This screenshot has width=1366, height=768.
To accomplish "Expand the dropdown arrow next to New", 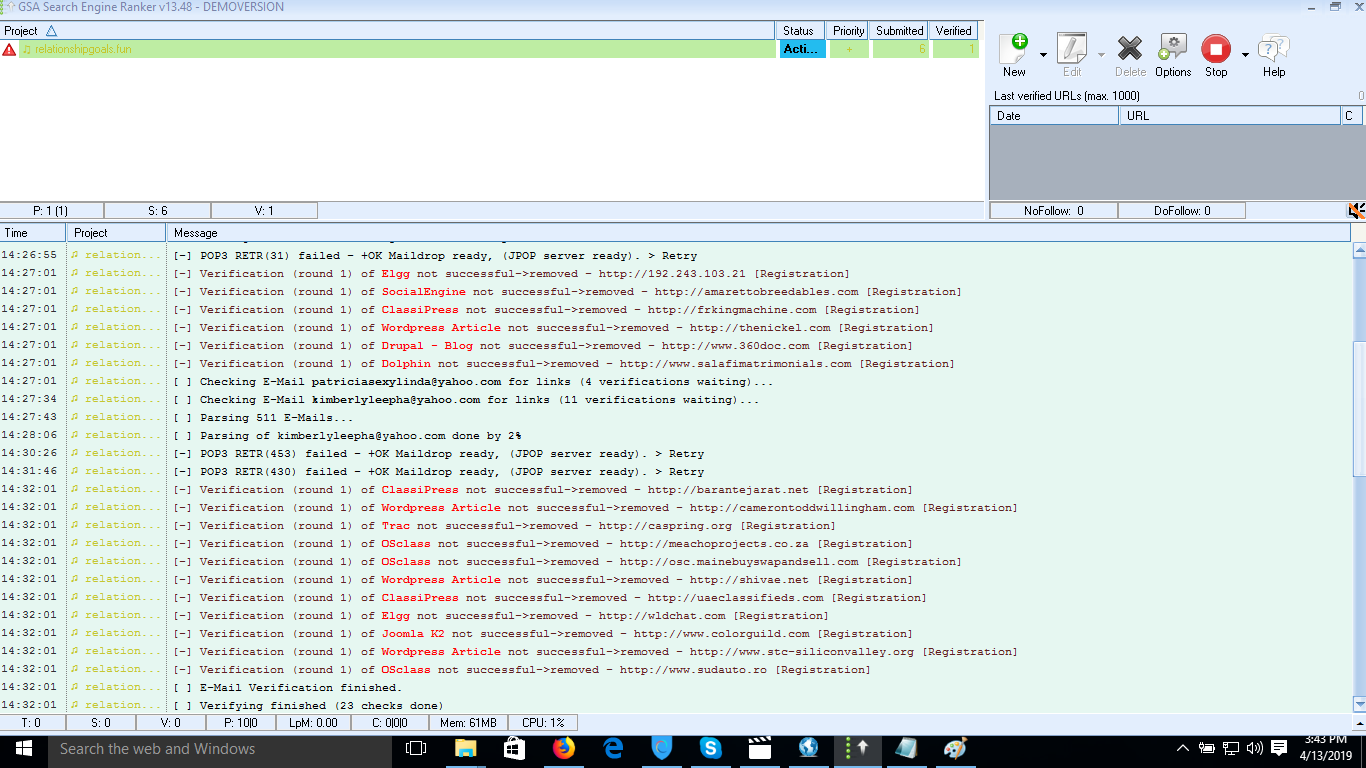I will pos(1043,54).
